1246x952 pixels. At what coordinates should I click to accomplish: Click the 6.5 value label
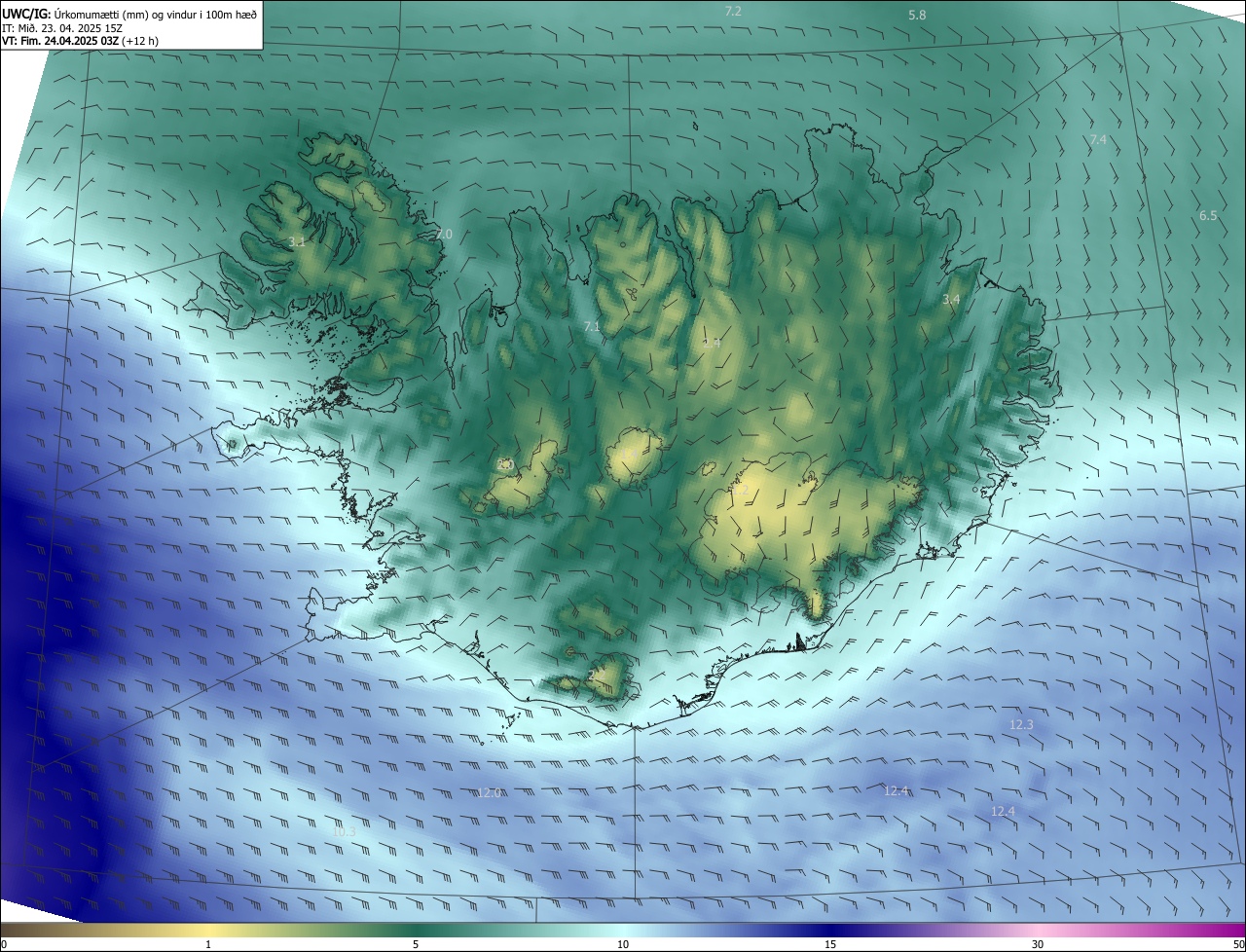tap(1208, 216)
